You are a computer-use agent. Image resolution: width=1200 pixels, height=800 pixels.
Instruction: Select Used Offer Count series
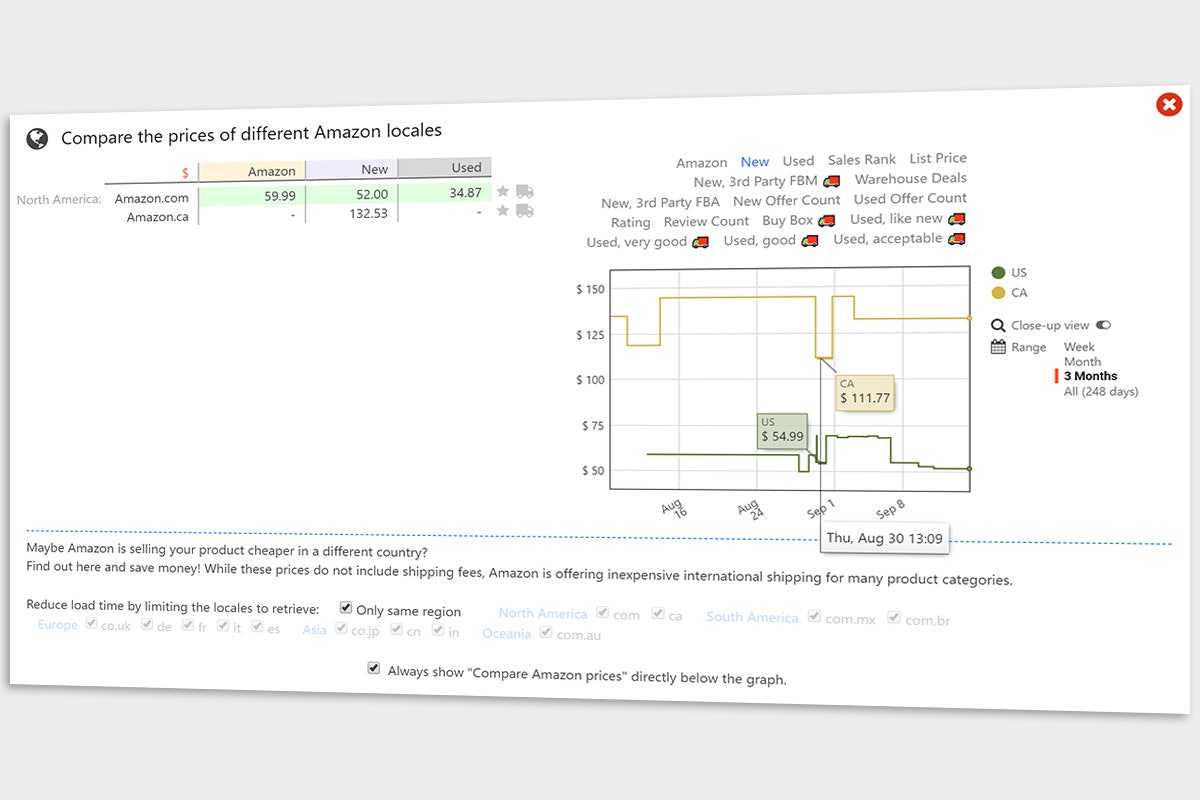coord(910,199)
